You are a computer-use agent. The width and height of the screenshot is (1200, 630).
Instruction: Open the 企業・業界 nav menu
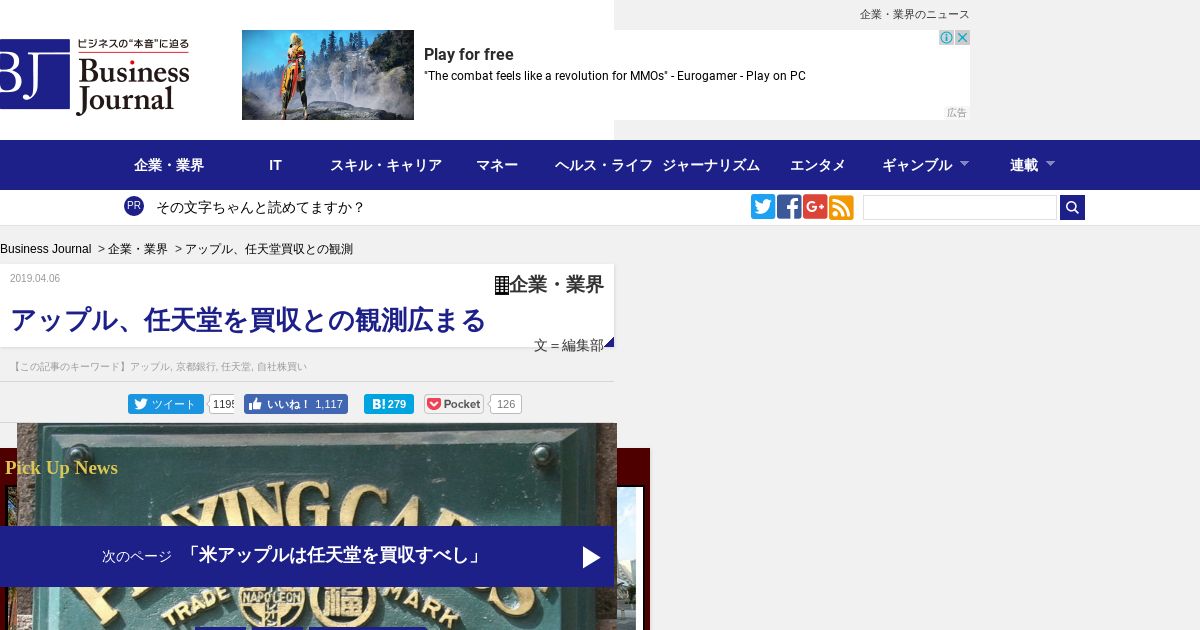click(169, 165)
